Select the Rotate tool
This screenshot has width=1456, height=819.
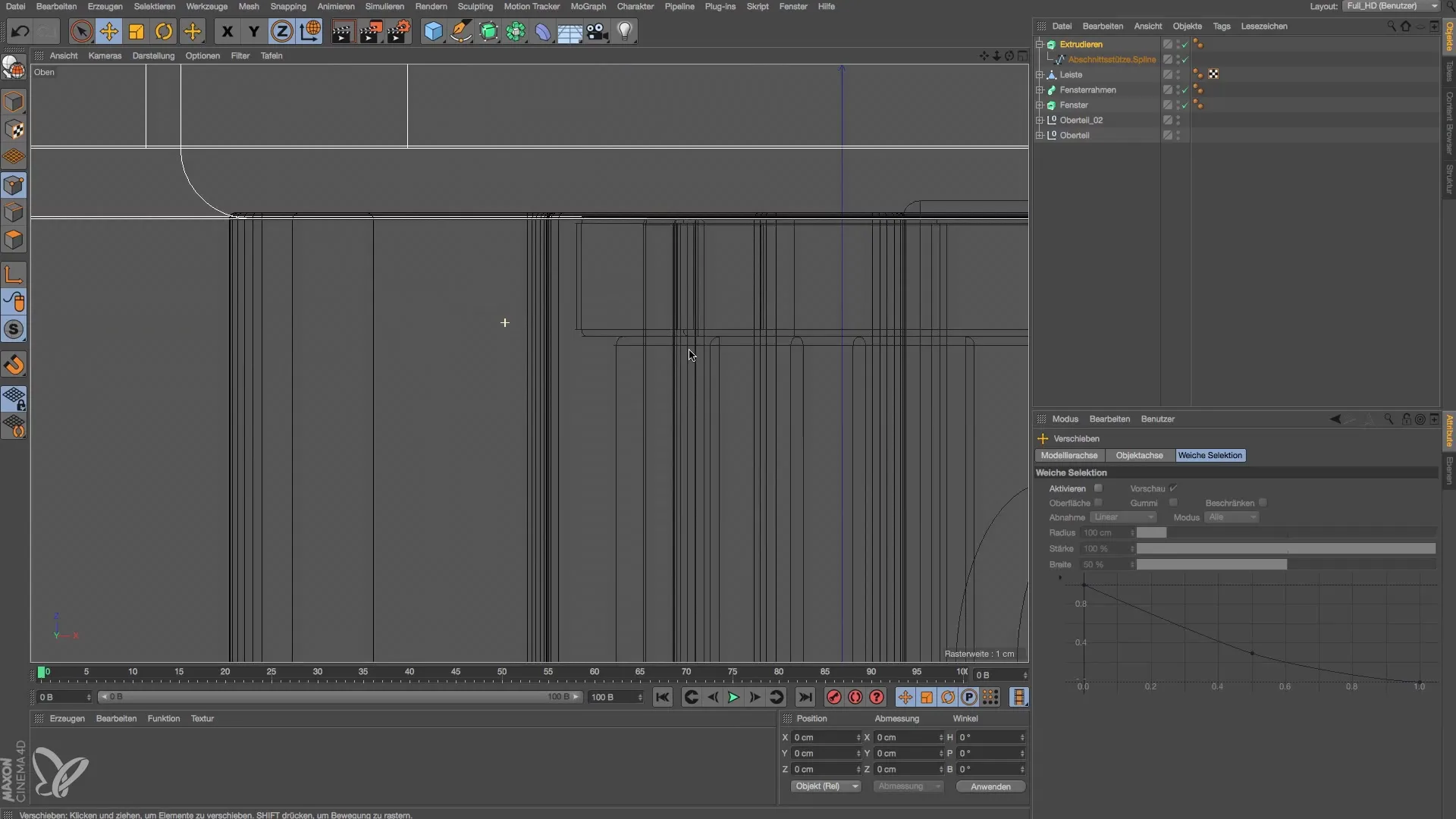[164, 32]
